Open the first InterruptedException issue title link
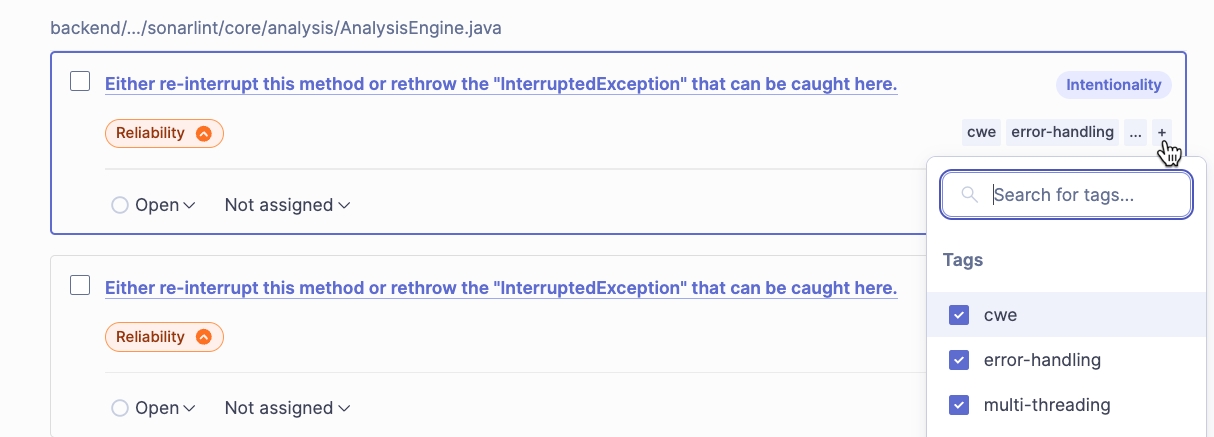This screenshot has height=437, width=1214. [x=501, y=84]
